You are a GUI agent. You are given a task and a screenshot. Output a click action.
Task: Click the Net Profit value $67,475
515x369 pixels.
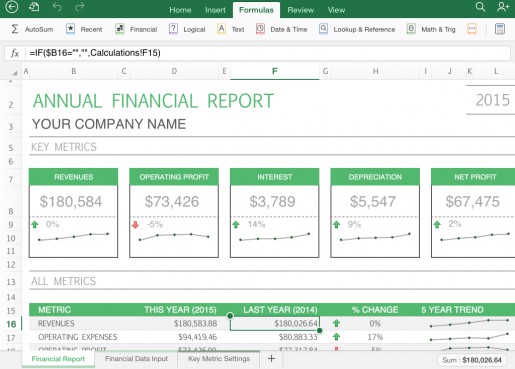(473, 201)
